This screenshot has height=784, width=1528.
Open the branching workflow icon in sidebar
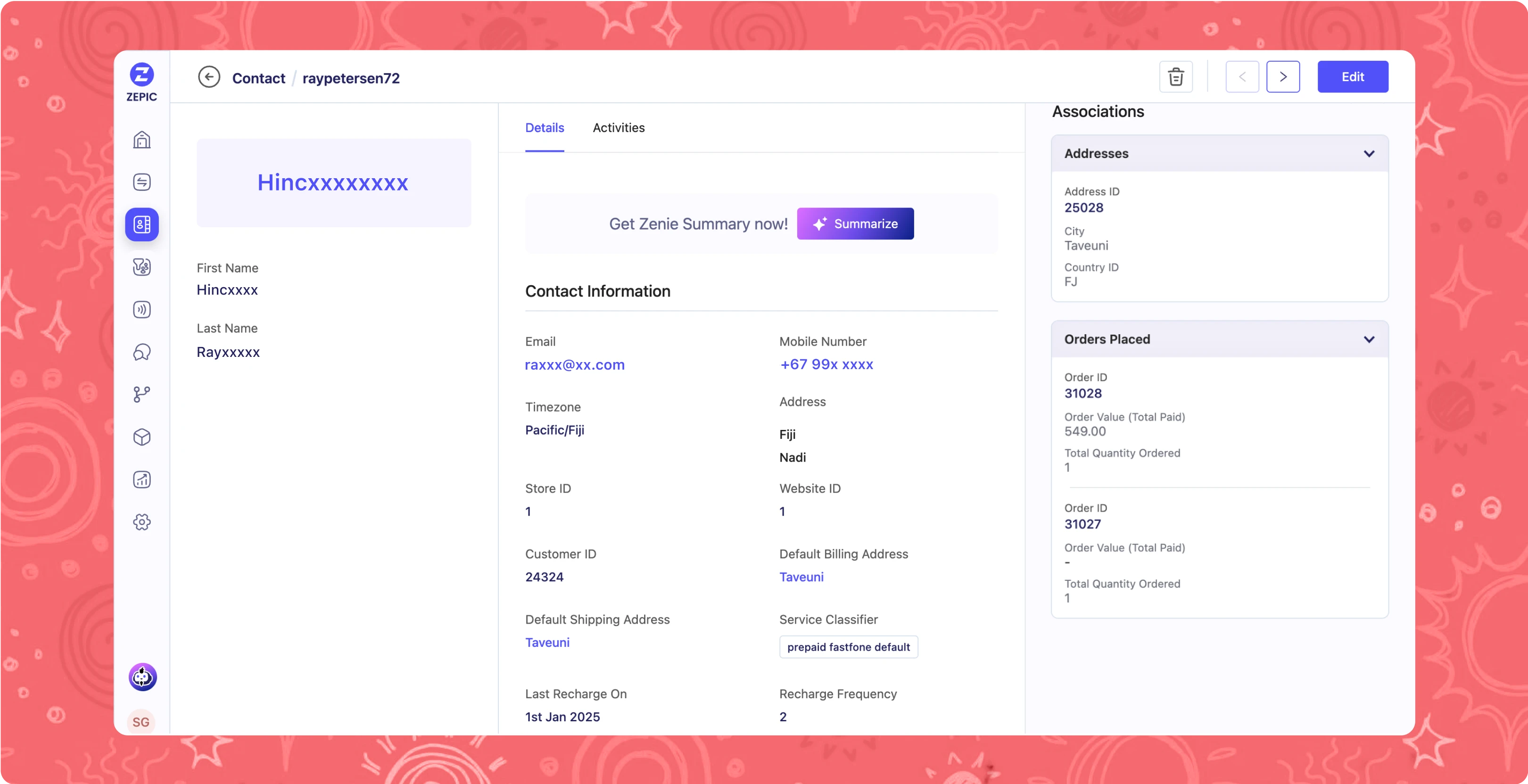pos(142,395)
